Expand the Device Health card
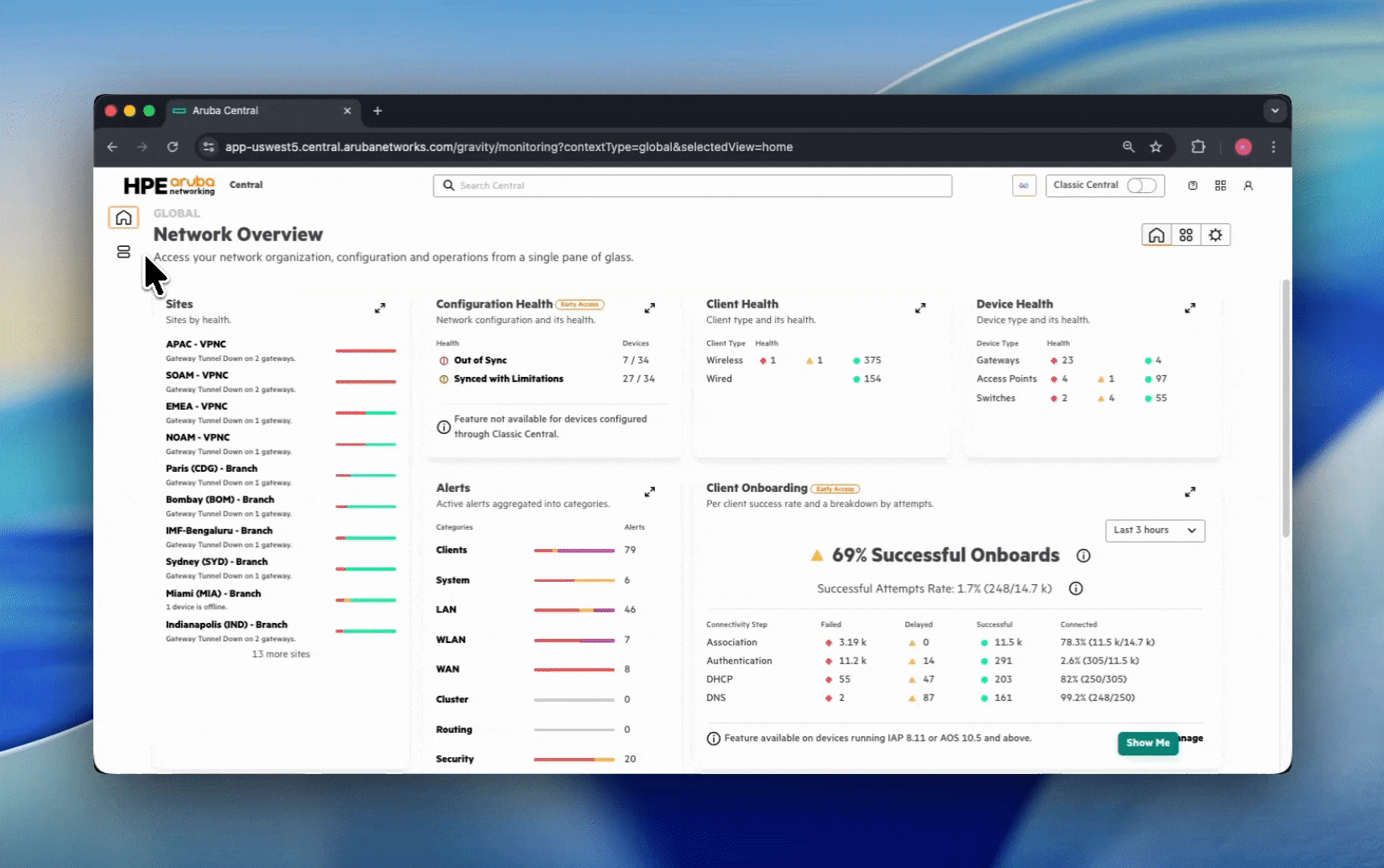 coord(1190,308)
